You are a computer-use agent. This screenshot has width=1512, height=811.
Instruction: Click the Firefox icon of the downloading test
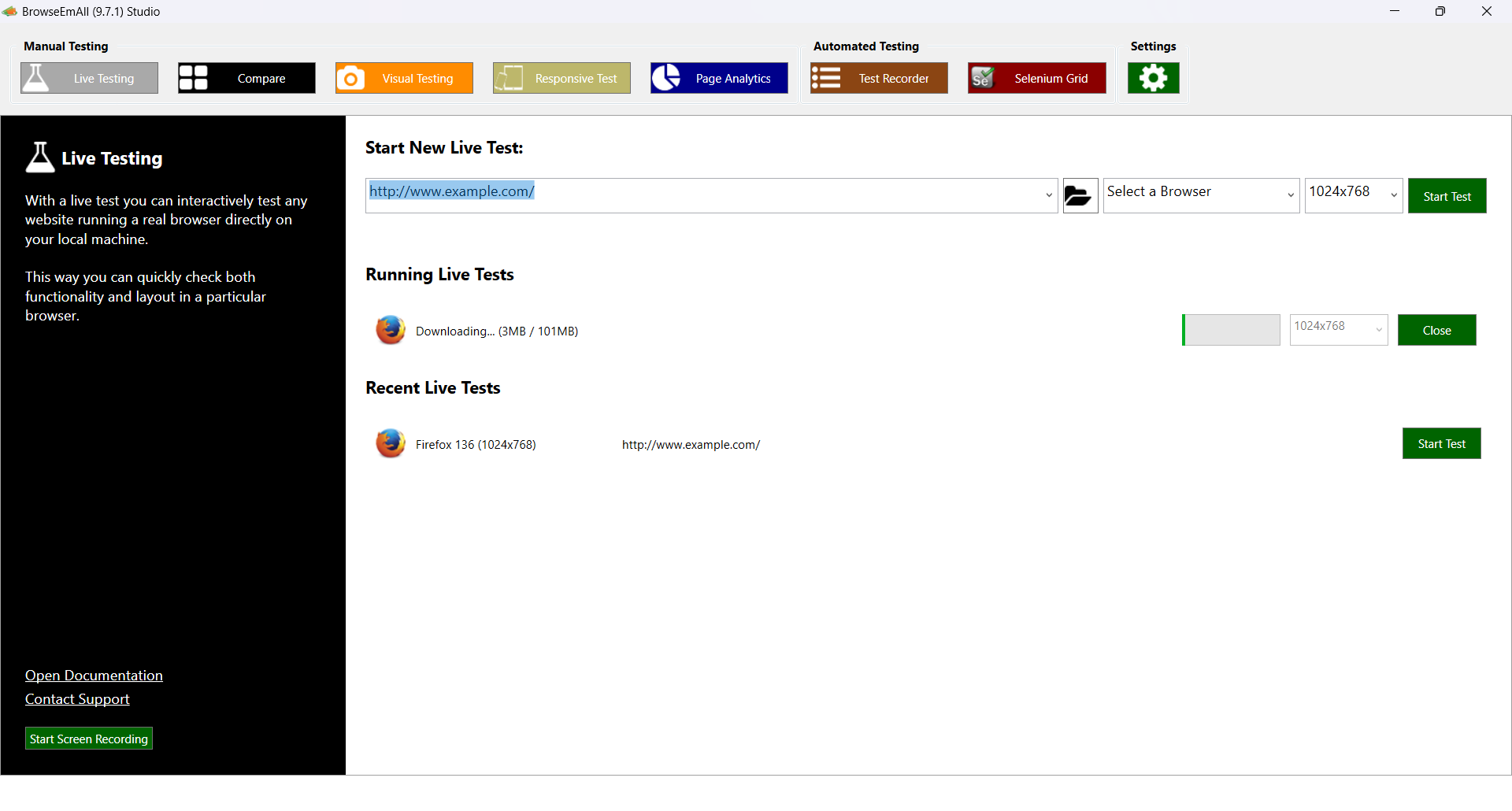pyautogui.click(x=390, y=331)
